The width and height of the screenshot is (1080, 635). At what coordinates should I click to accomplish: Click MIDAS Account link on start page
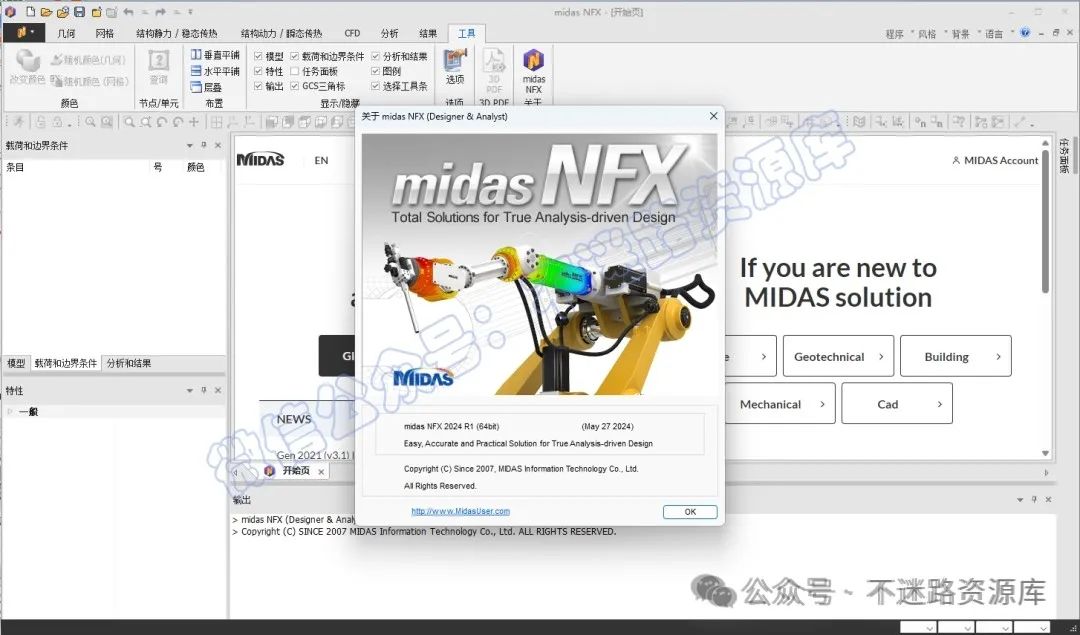click(x=995, y=160)
